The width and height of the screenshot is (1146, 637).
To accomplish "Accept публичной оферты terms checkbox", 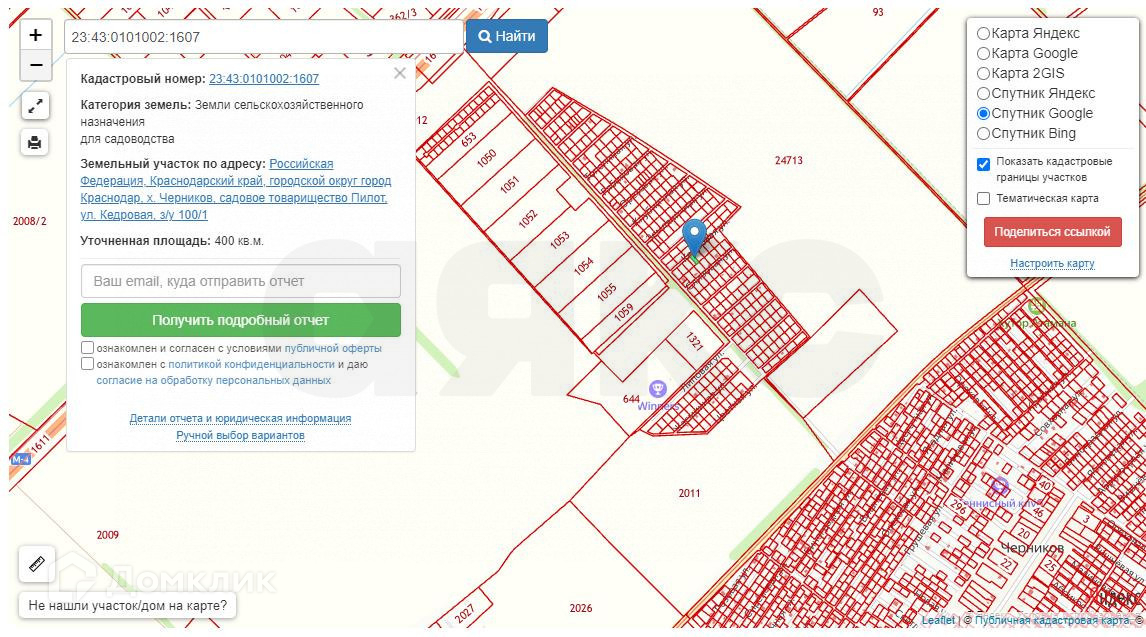I will pos(88,348).
